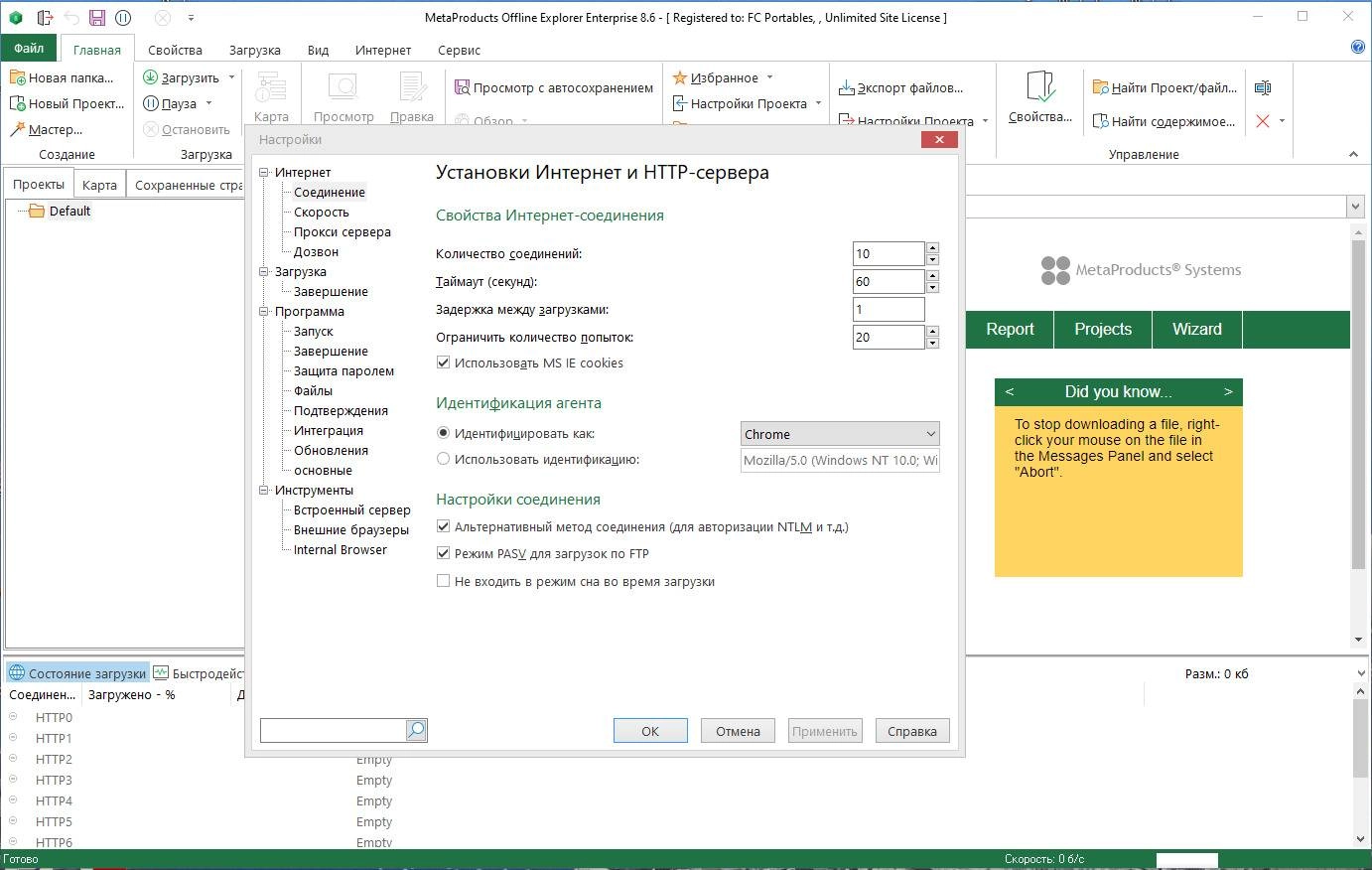
Task: Click the HTTP0 connection row icon
Action: 14,717
